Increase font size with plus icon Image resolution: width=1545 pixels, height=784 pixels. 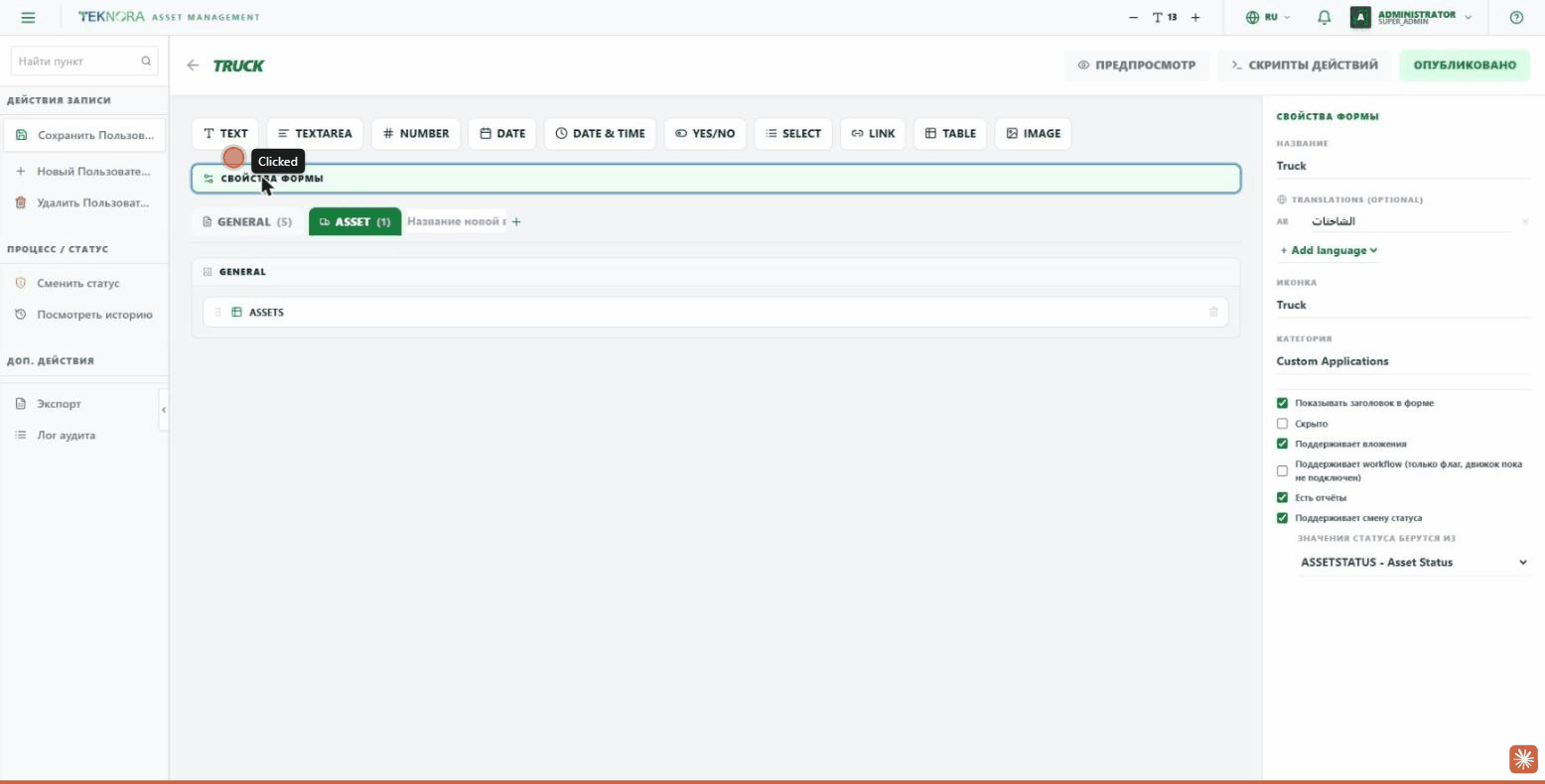pos(1195,18)
